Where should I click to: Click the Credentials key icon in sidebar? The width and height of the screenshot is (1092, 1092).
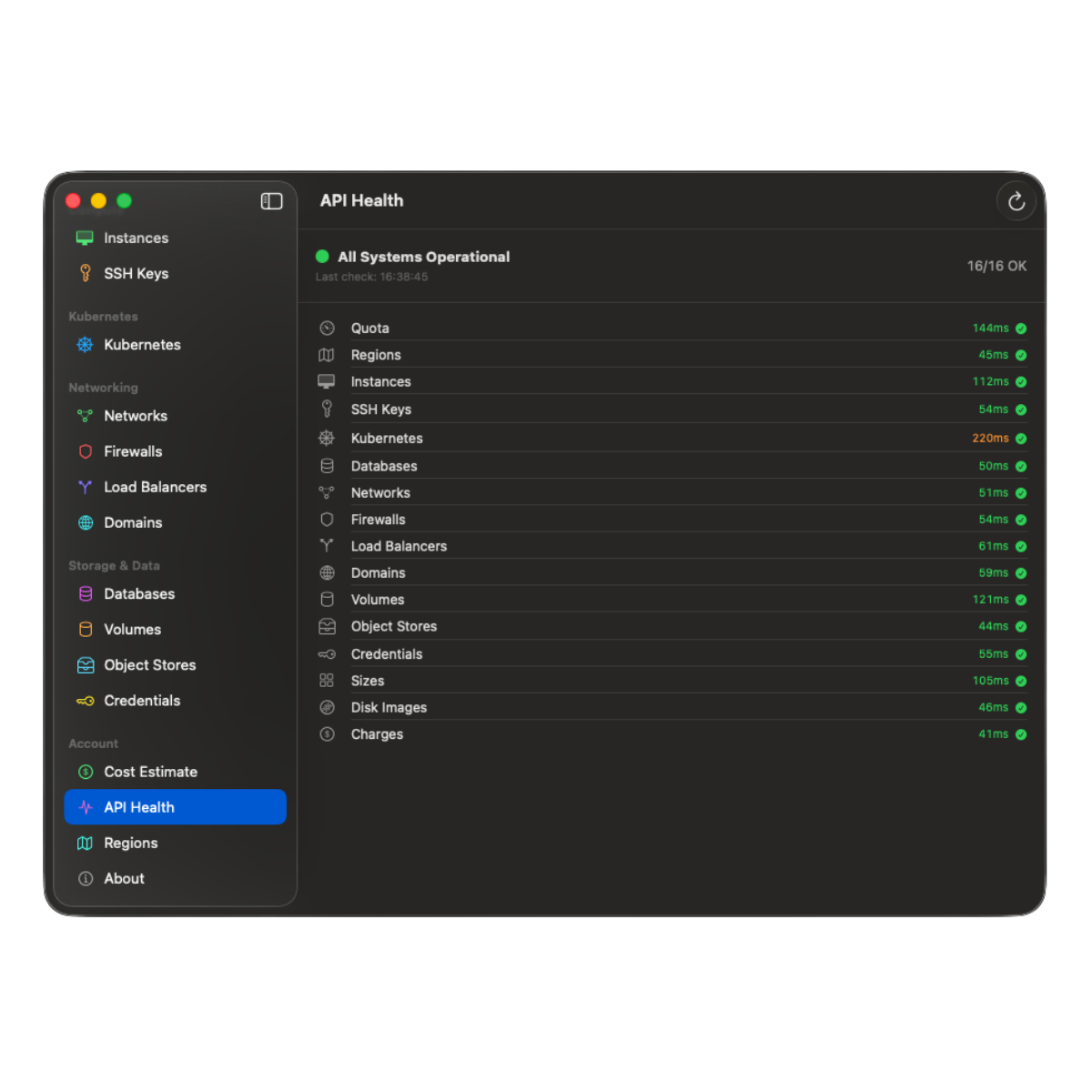point(86,701)
